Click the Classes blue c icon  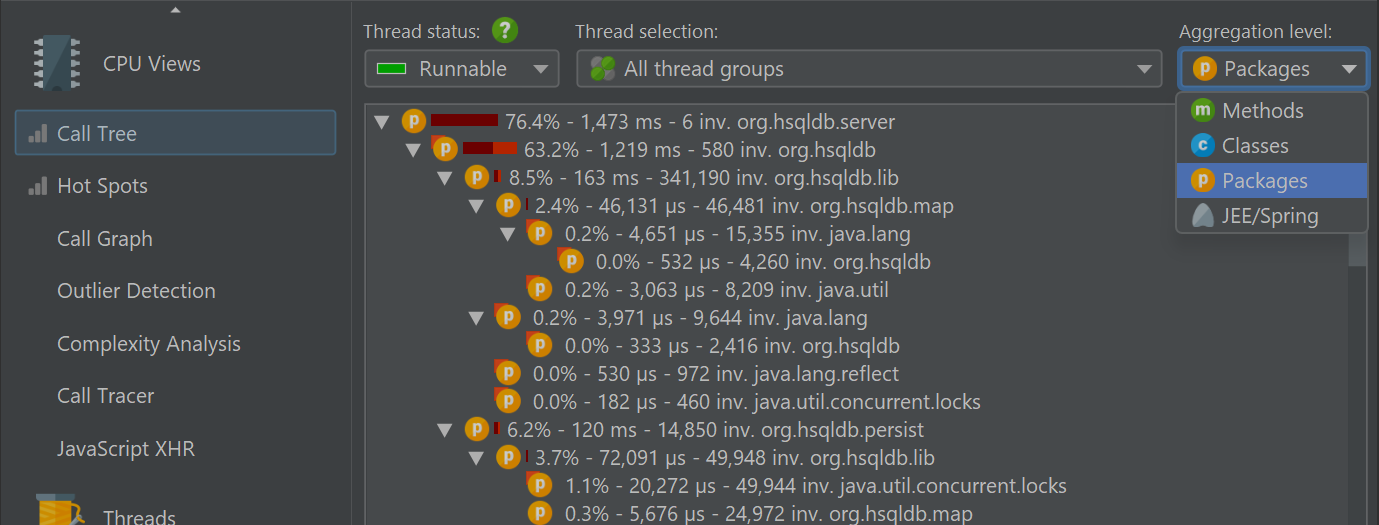1203,146
